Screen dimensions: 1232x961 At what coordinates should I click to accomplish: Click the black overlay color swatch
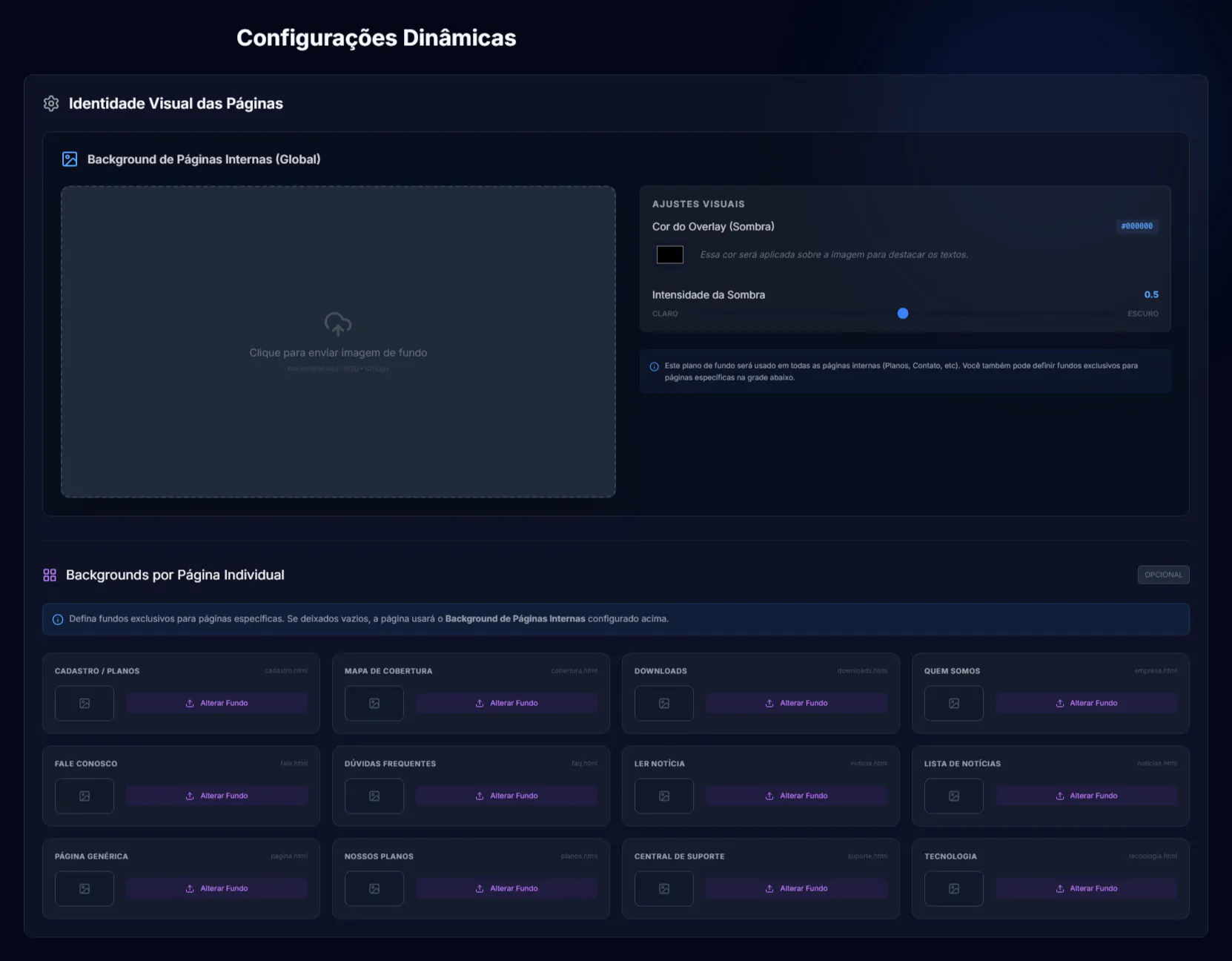point(669,255)
